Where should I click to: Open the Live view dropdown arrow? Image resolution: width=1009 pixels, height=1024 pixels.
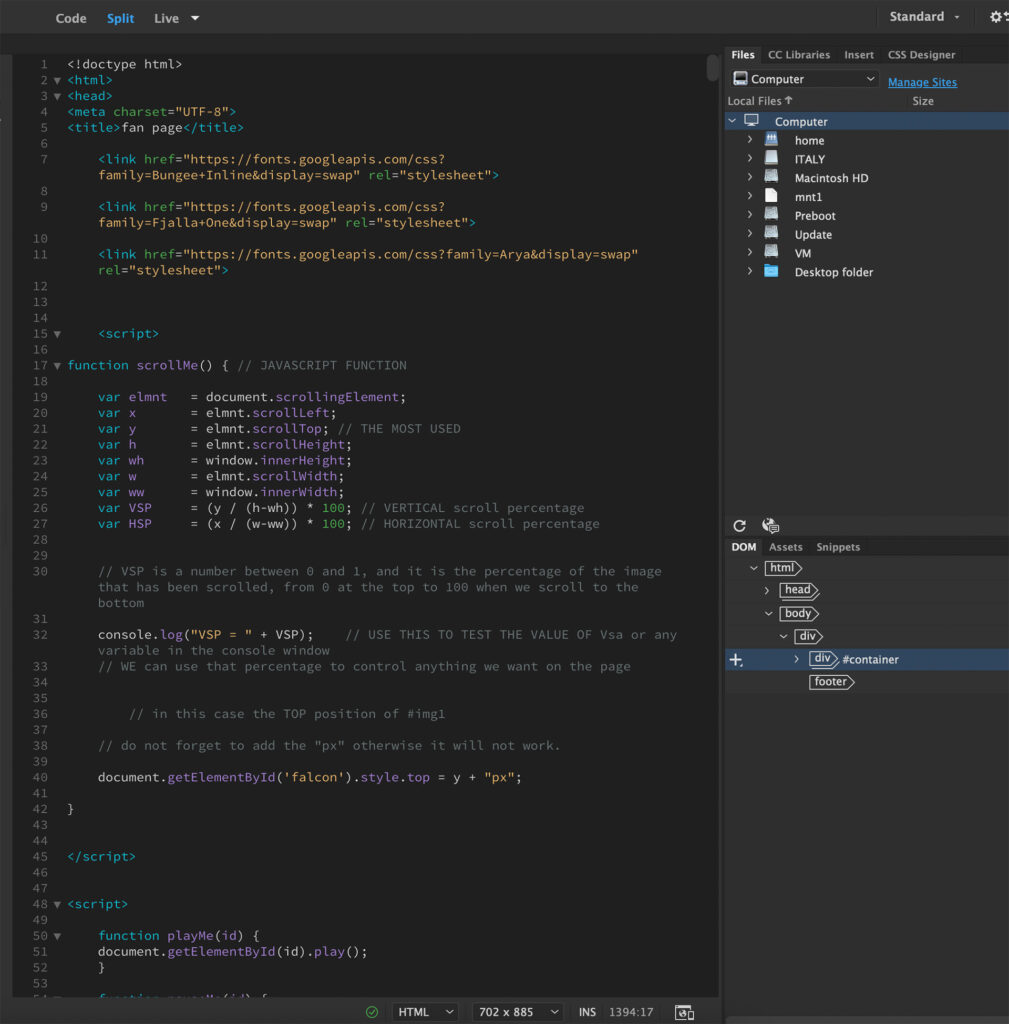coord(196,17)
